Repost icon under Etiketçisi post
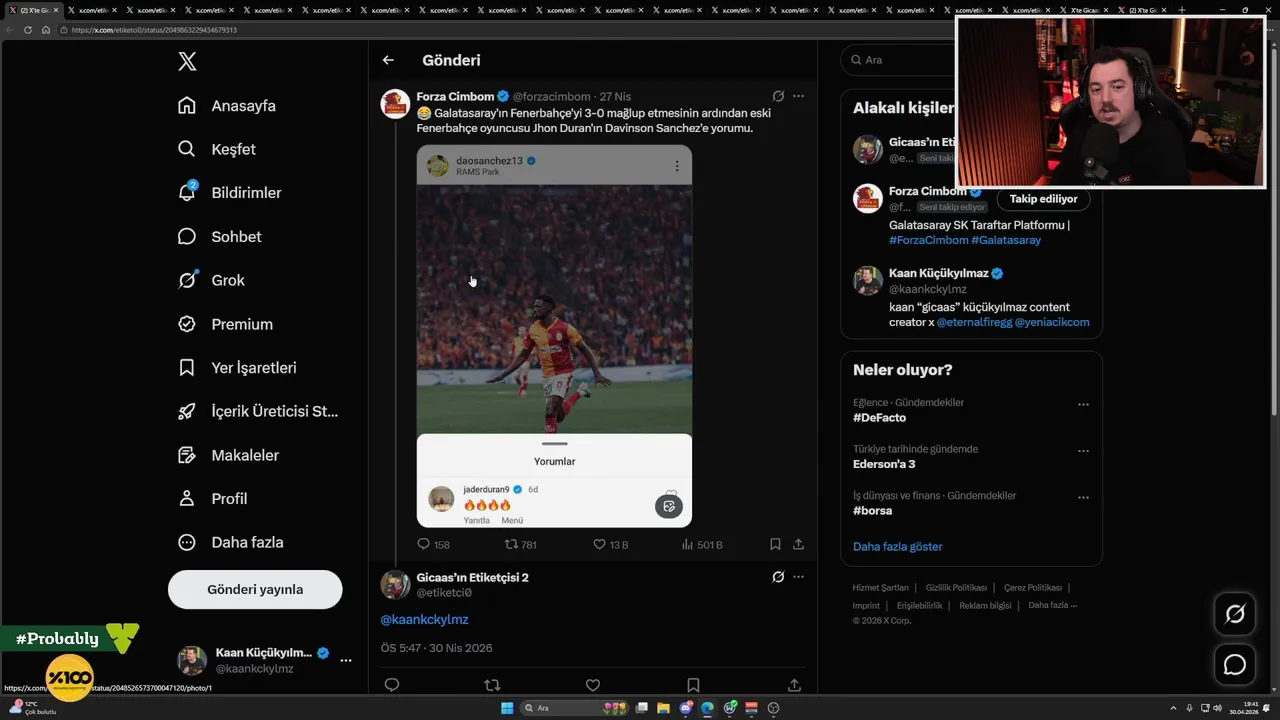Image resolution: width=1280 pixels, height=720 pixels. (x=492, y=685)
